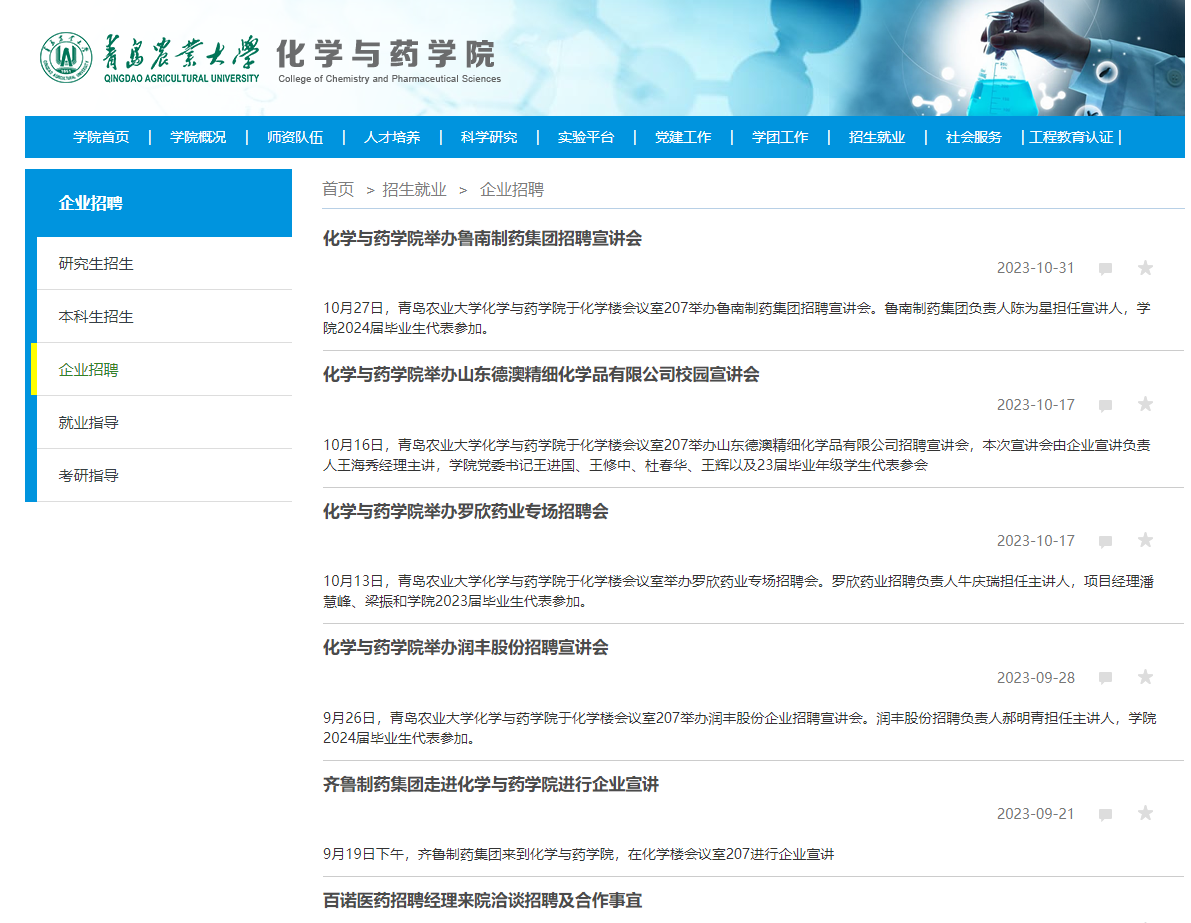Open 学院概况 navigation menu
This screenshot has height=923, width=1191.
[198, 137]
